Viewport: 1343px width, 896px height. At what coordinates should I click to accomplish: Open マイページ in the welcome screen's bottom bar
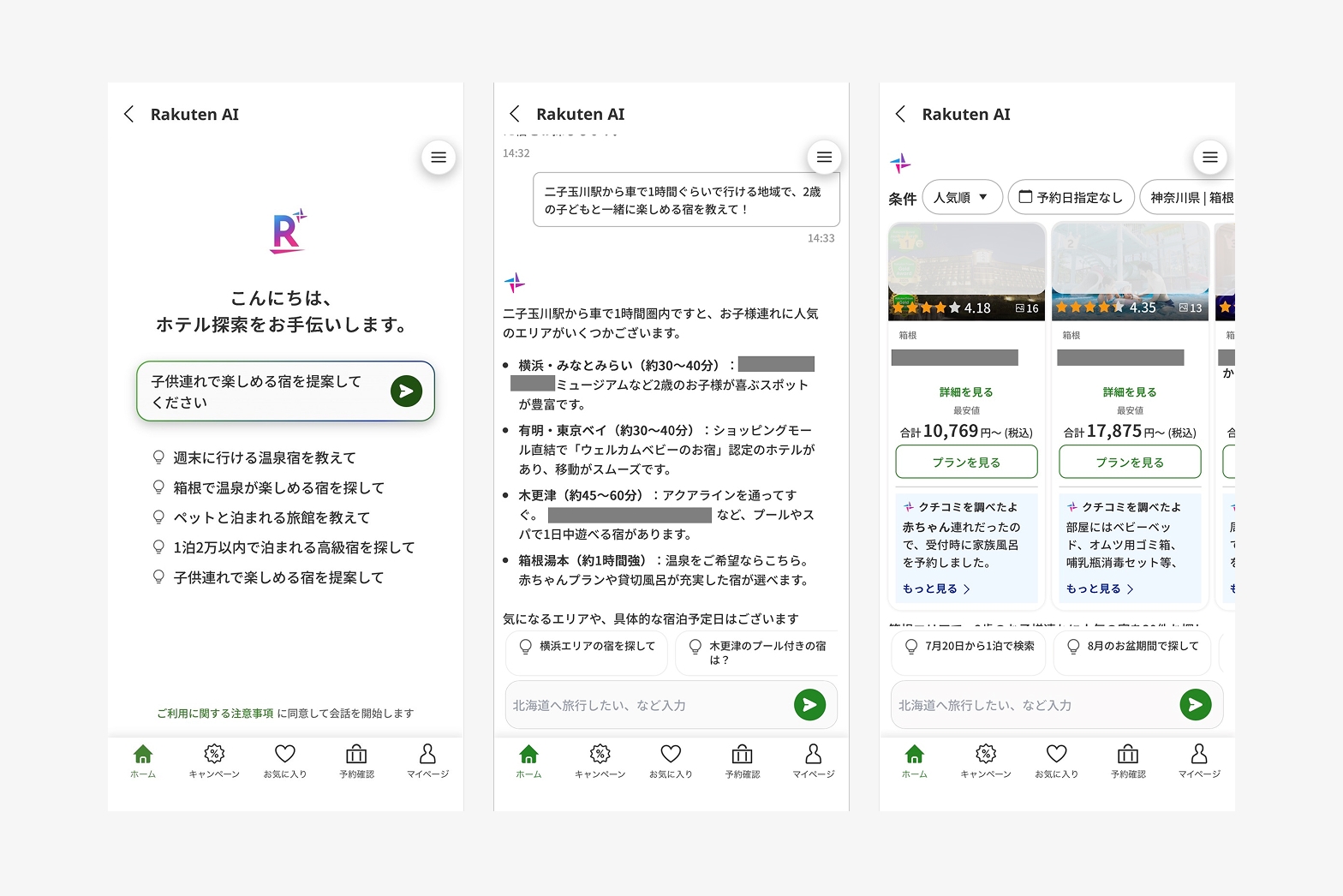[427, 760]
